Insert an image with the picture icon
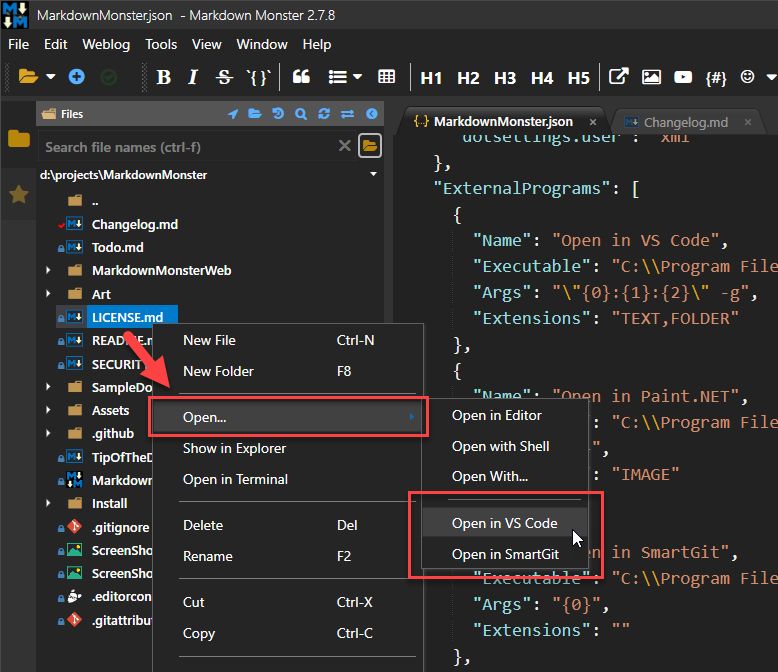778x672 pixels. (651, 77)
